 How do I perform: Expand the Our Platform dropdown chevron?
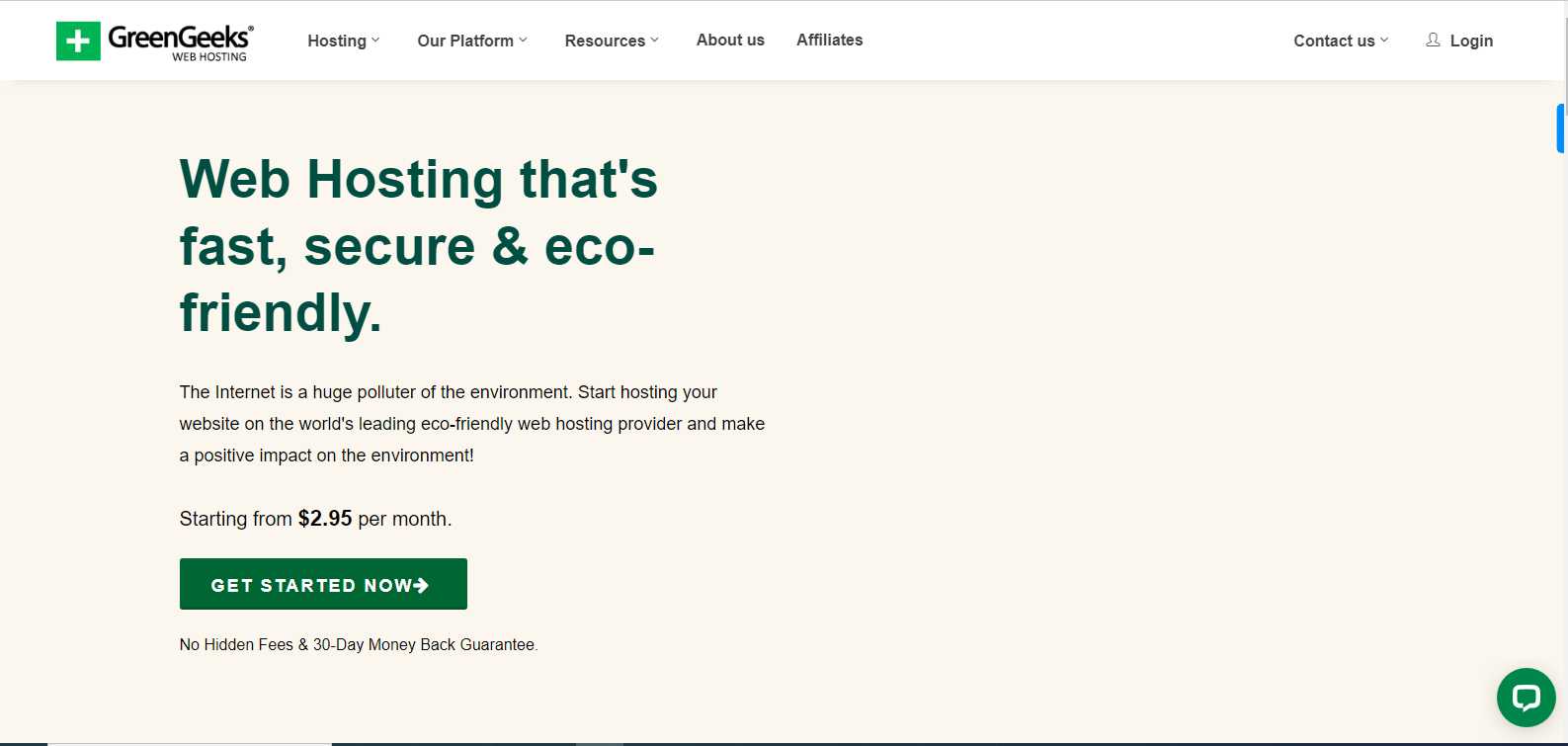523,41
